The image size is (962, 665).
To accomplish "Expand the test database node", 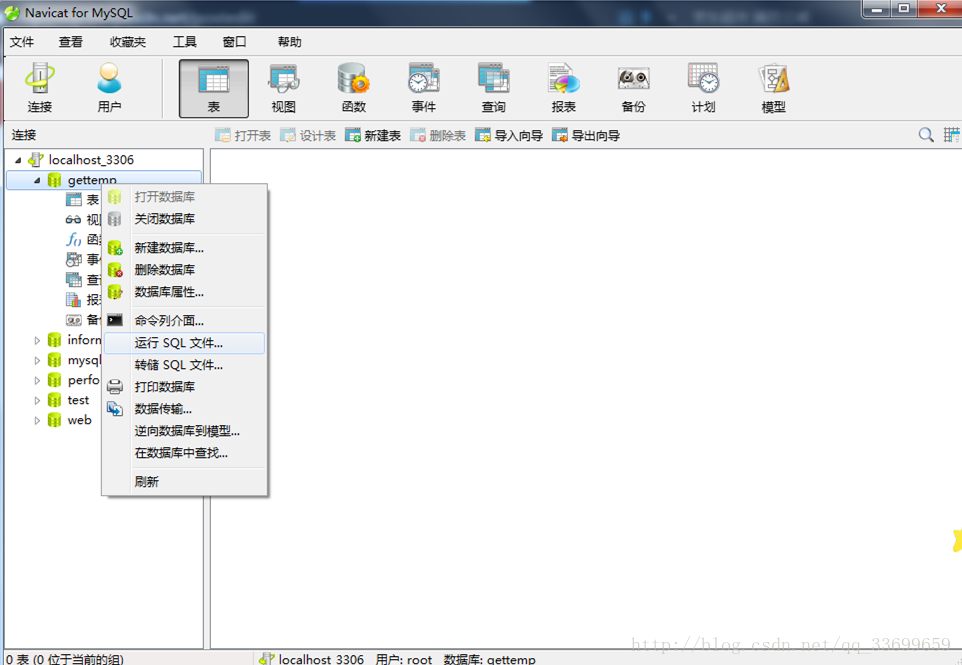I will pyautogui.click(x=37, y=401).
